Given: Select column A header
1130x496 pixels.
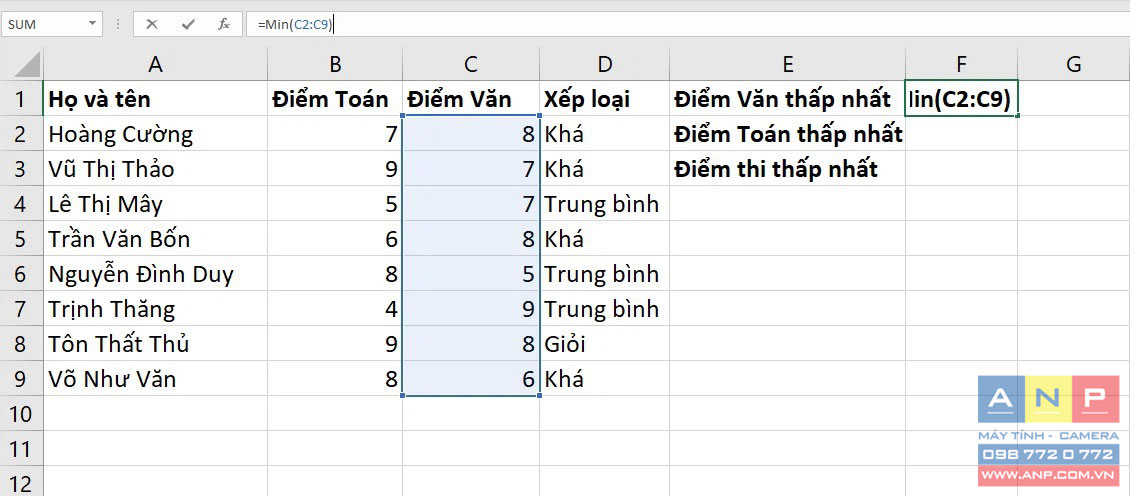Looking at the screenshot, I should (155, 65).
